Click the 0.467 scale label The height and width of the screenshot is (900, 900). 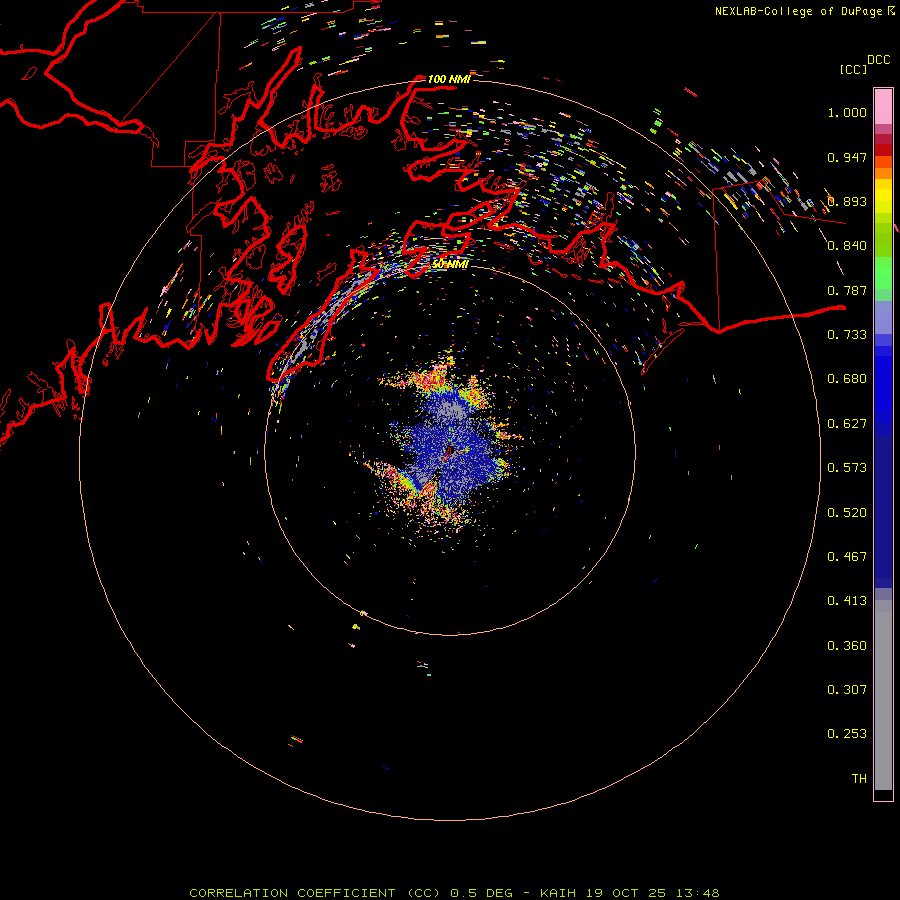[847, 557]
